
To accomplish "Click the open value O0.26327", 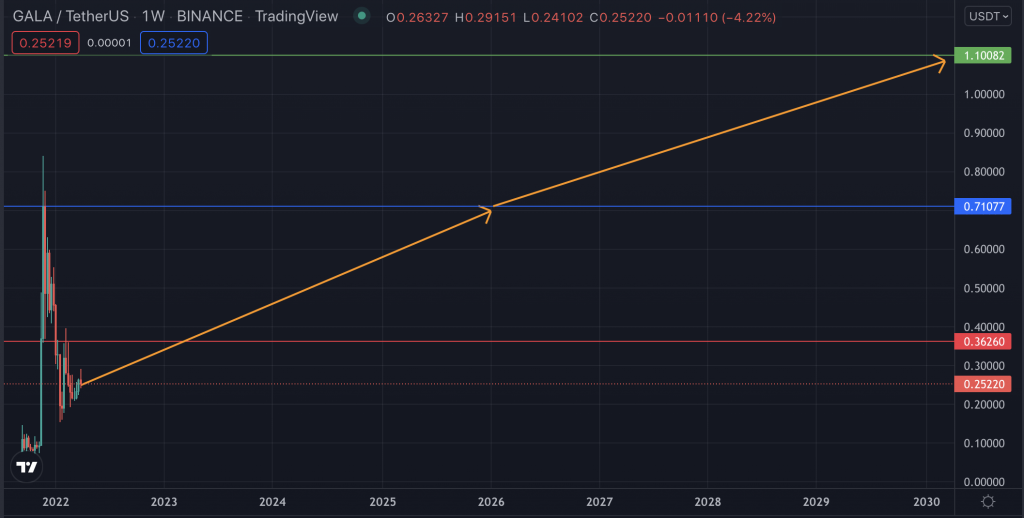I will click(417, 18).
